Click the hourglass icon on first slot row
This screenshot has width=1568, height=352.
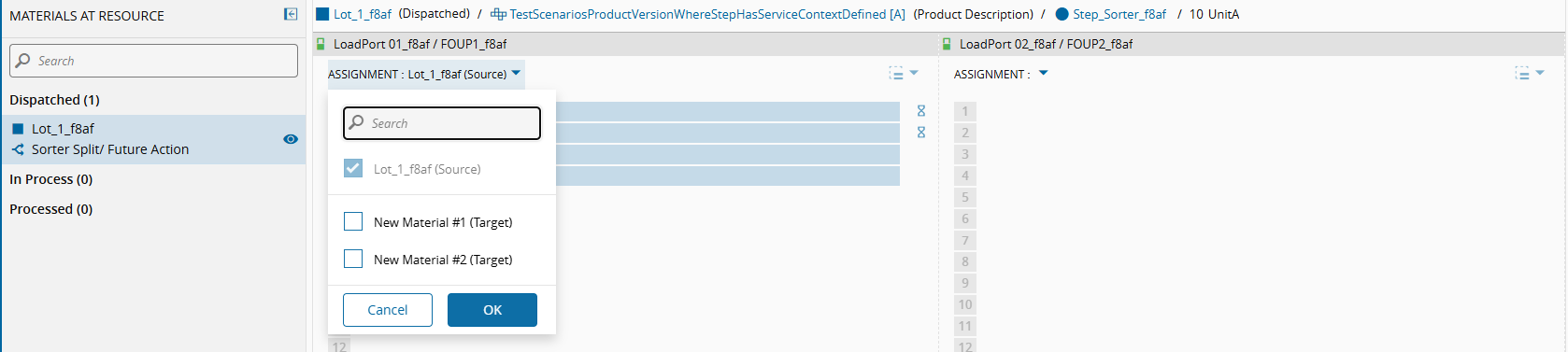pos(921,111)
